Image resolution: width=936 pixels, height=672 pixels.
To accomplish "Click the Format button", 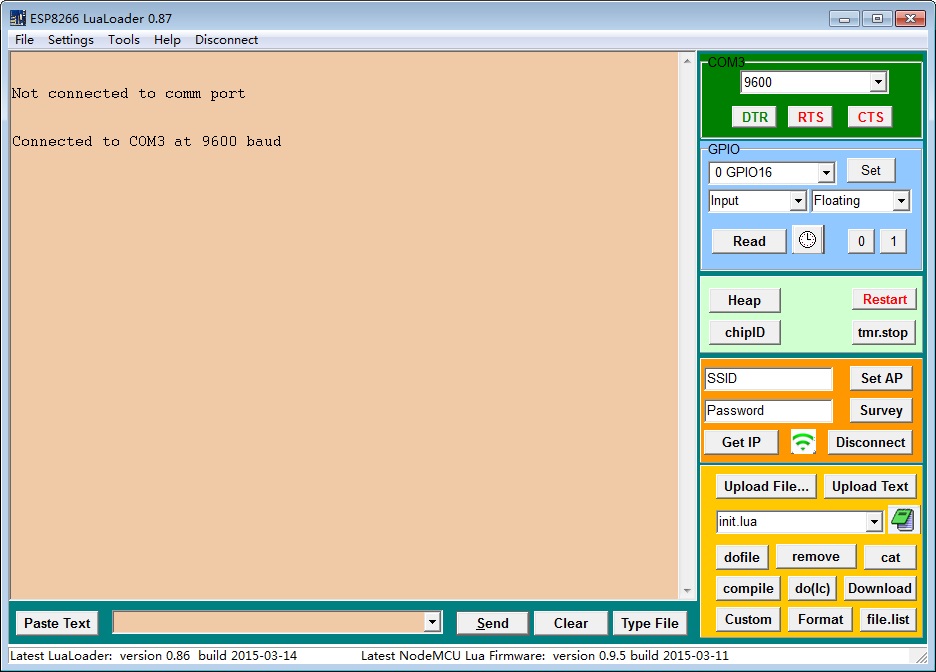I will tap(820, 619).
